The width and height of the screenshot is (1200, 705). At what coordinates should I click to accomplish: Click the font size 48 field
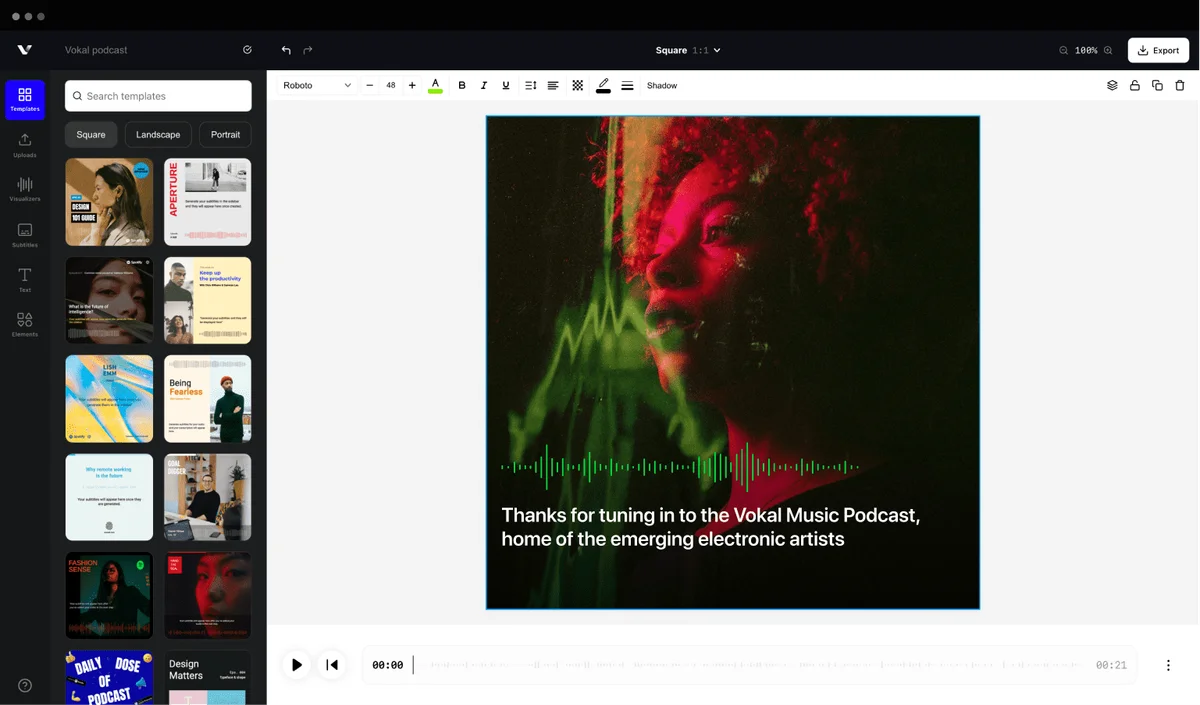click(x=391, y=86)
